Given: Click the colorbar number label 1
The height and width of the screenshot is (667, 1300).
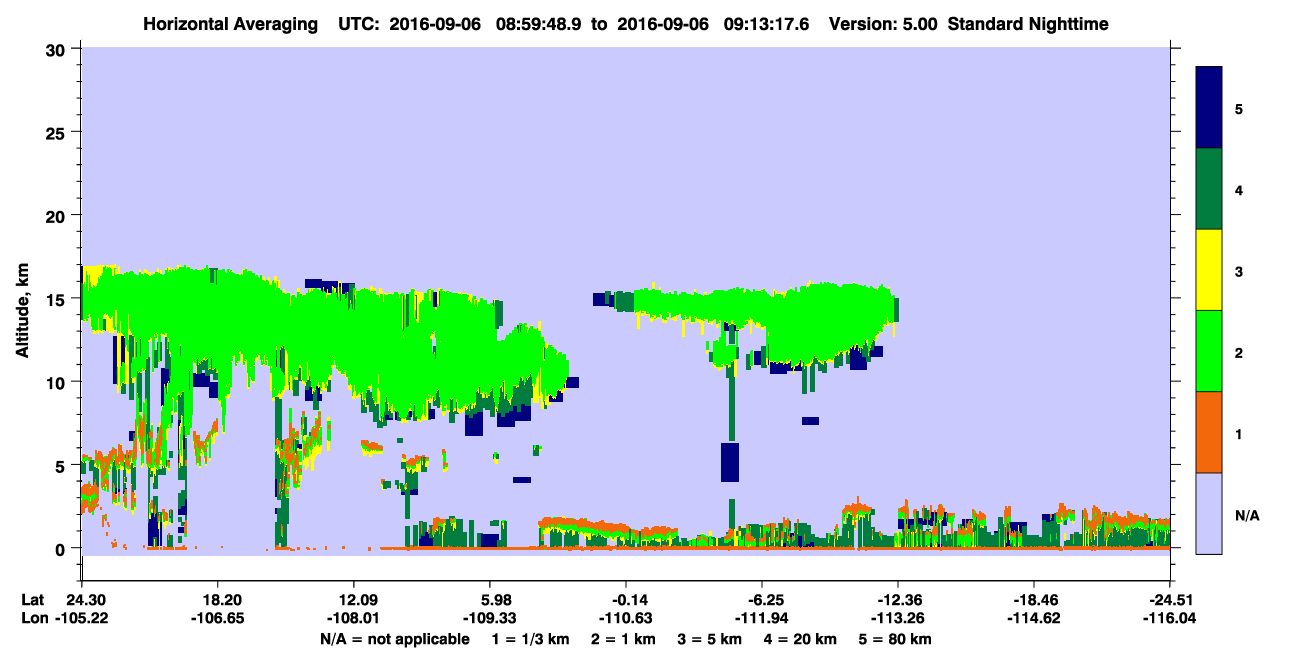Looking at the screenshot, I should coord(1239,433).
